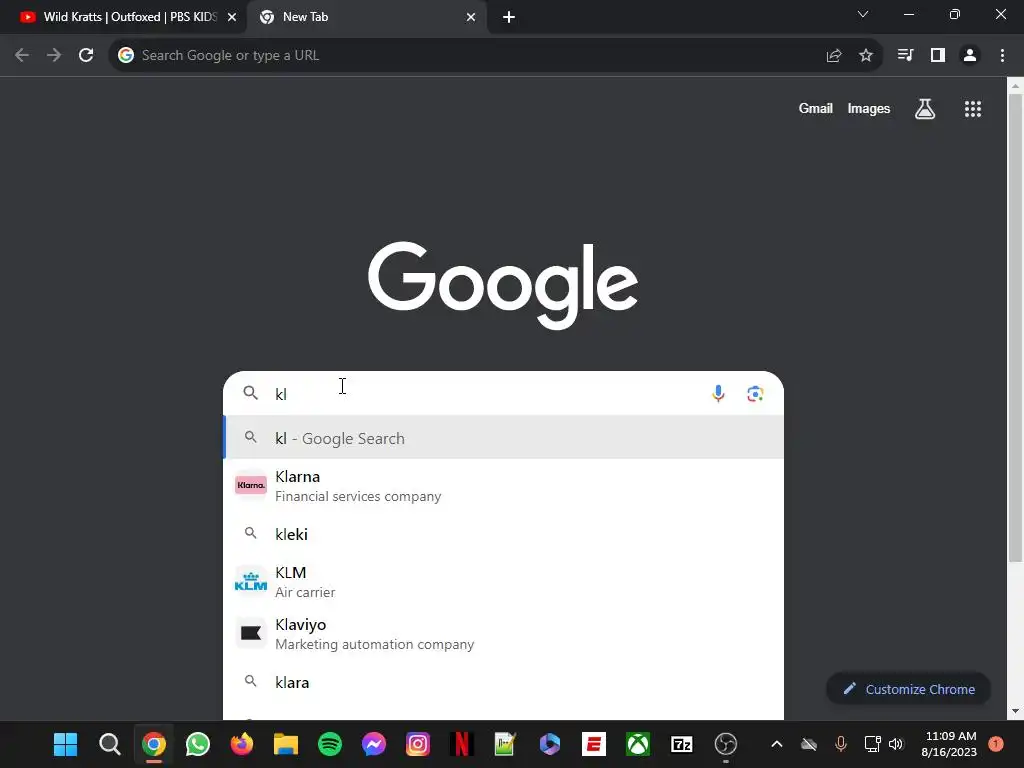Bookmark this tab with the star icon
The height and width of the screenshot is (768, 1024).
[866, 56]
